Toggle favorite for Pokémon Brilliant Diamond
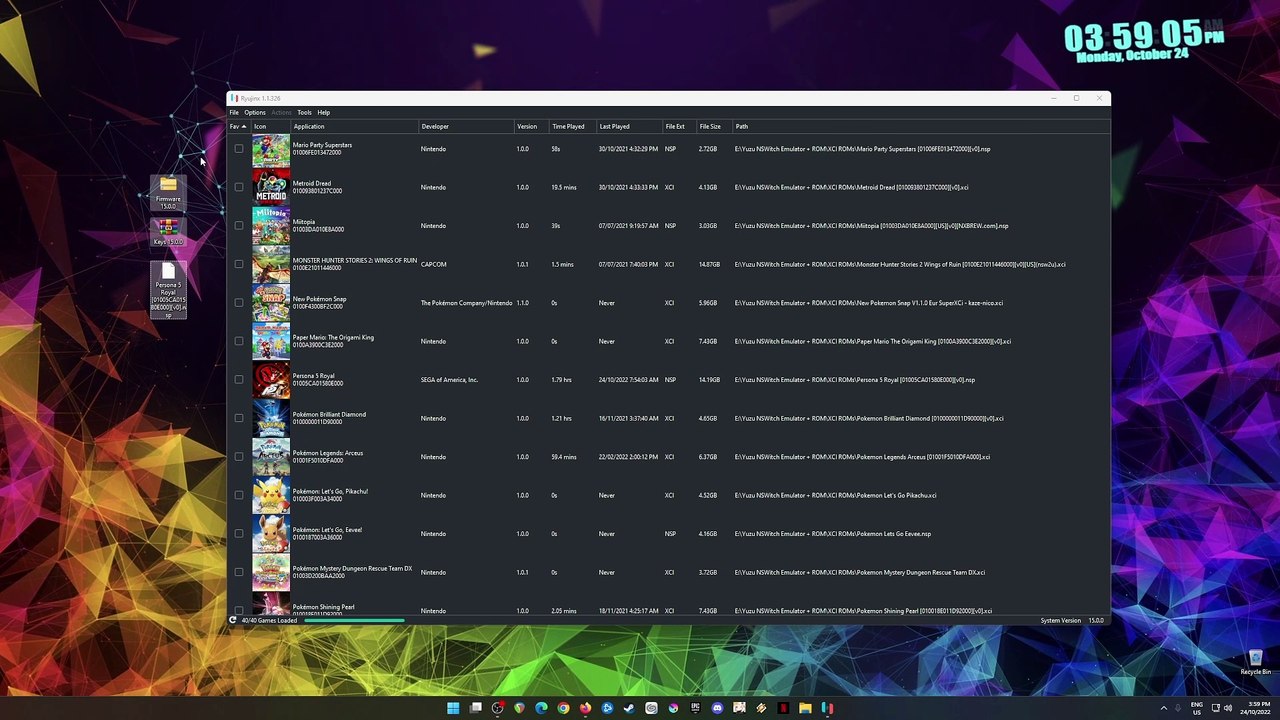Image resolution: width=1280 pixels, height=720 pixels. tap(238, 418)
